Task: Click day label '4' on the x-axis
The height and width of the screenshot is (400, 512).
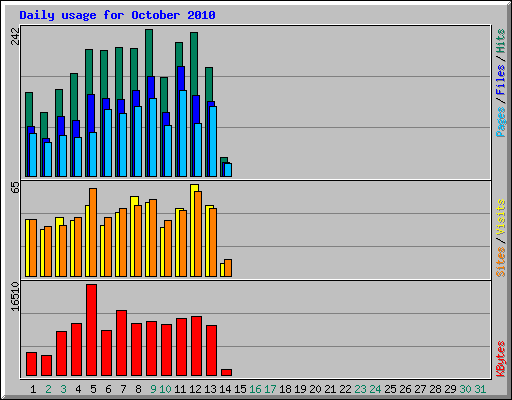Action: coord(78,389)
